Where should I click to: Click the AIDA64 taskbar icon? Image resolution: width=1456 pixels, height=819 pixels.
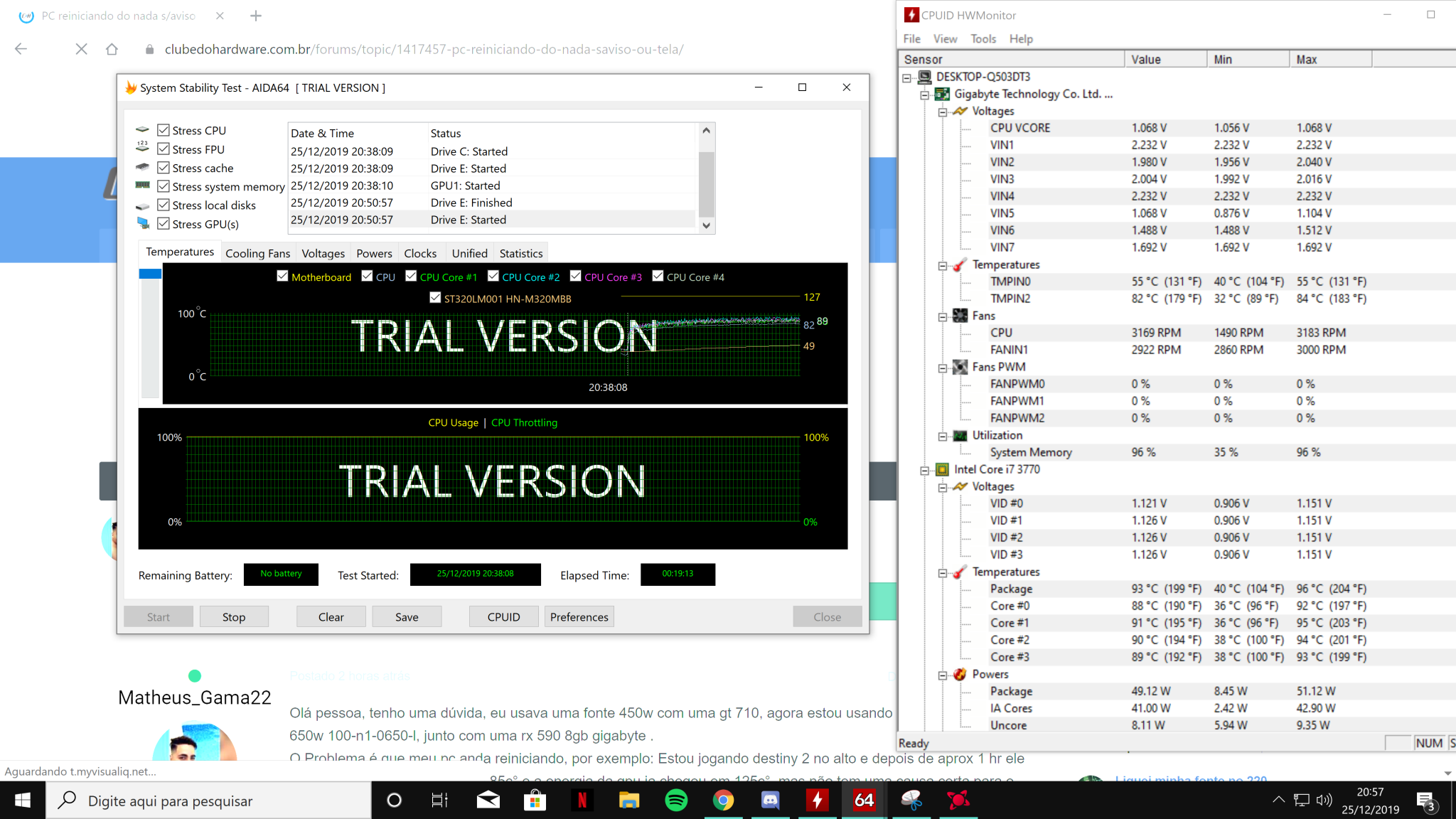(x=864, y=801)
